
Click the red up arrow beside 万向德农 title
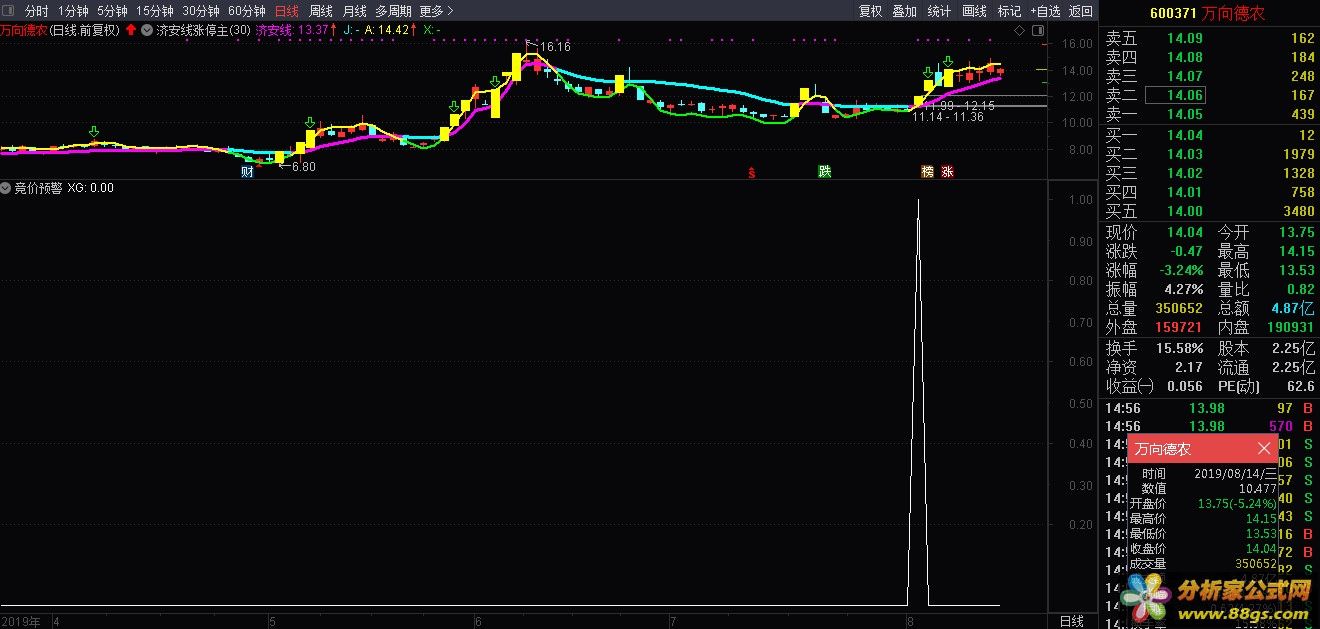click(131, 30)
